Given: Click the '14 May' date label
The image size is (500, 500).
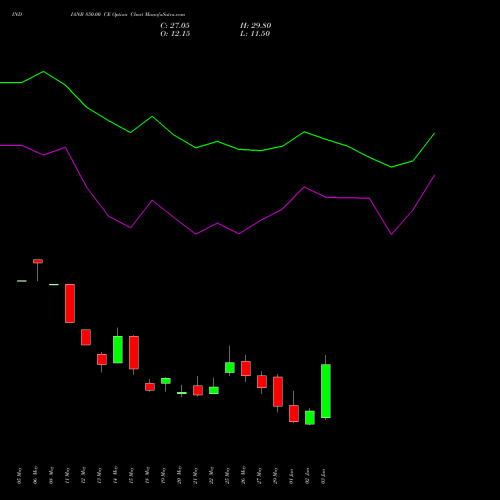Looking at the screenshot, I should coord(116,476).
